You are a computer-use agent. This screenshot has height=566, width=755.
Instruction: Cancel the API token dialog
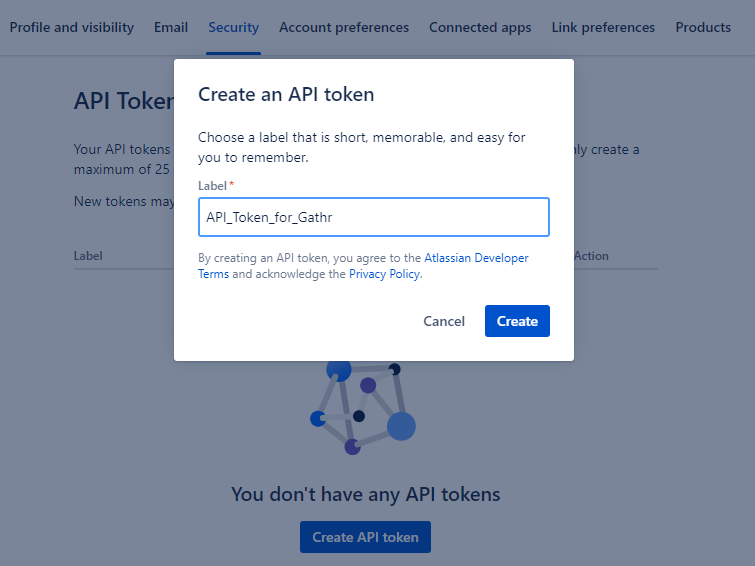tap(444, 321)
